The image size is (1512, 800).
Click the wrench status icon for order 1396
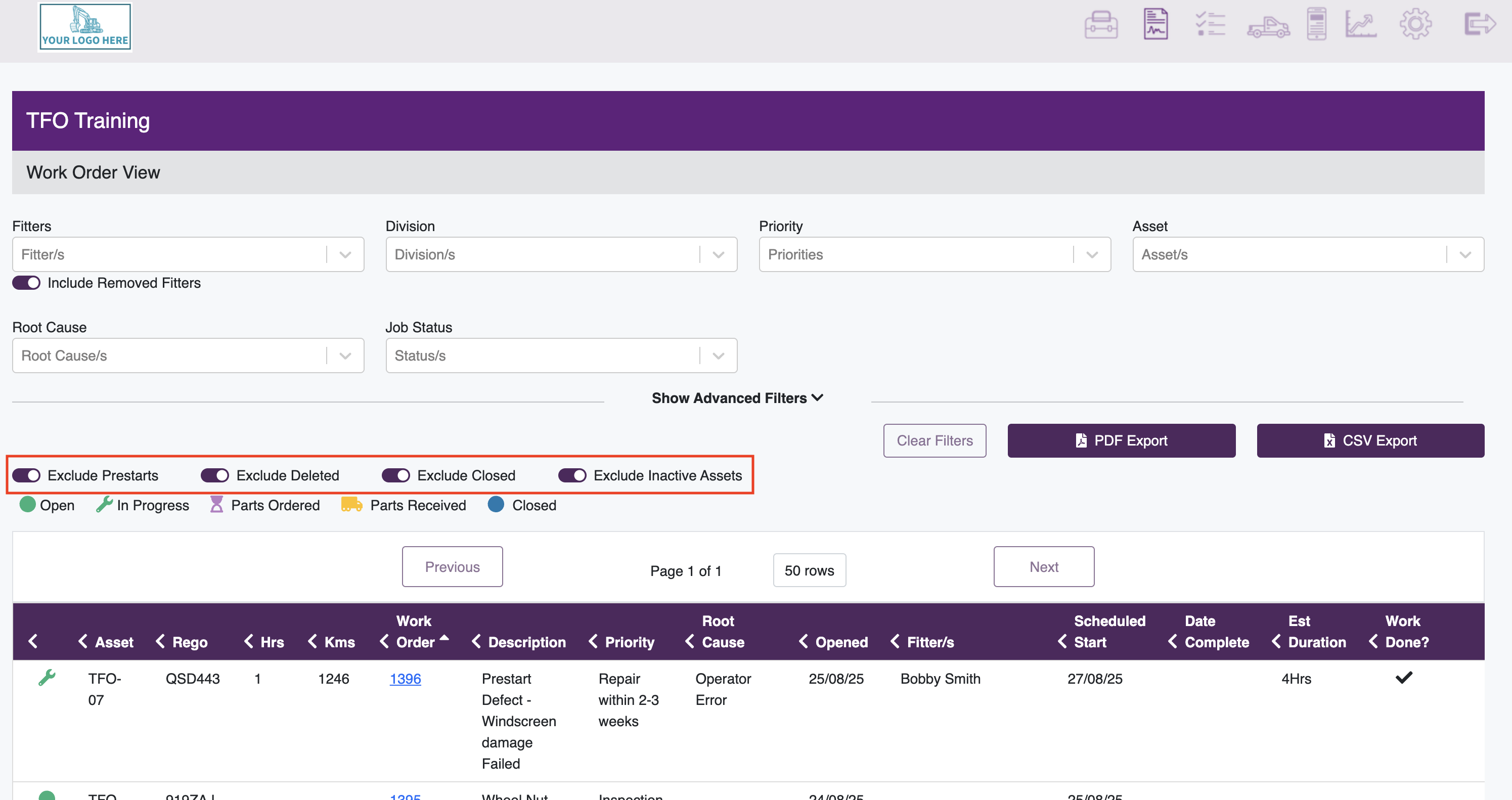[x=47, y=678]
